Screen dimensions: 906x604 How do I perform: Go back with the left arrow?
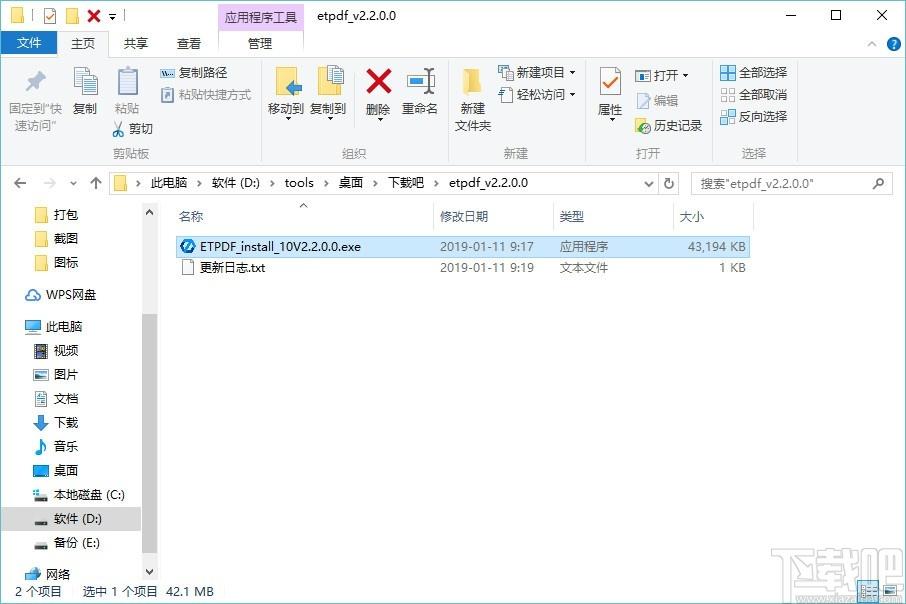click(20, 183)
